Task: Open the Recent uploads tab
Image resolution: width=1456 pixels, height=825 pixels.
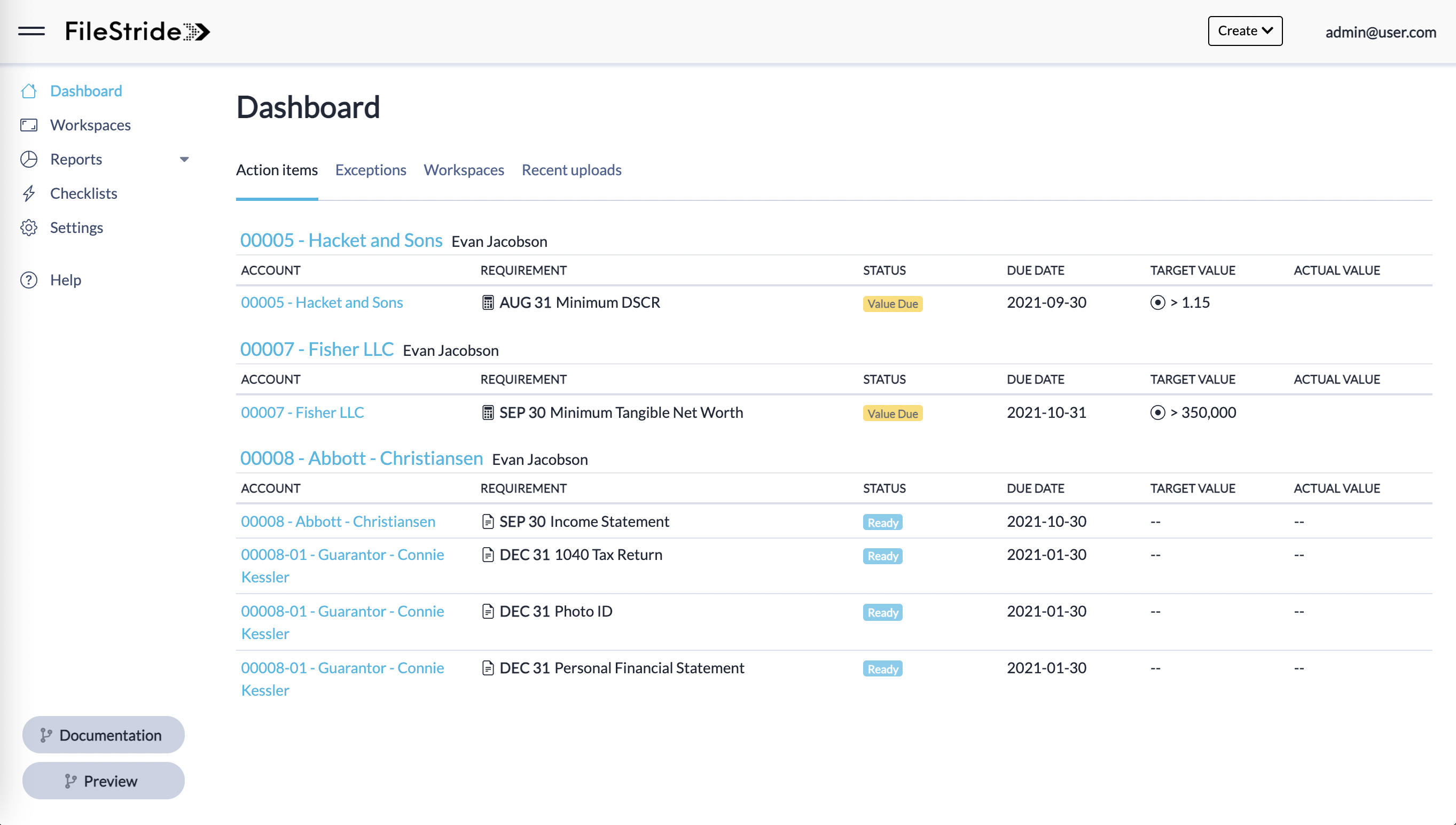Action: coord(571,169)
